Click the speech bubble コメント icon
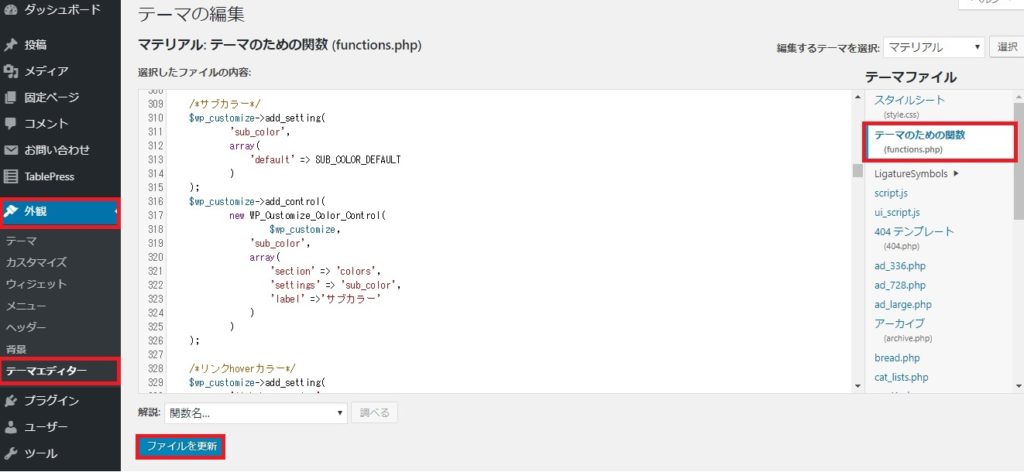1024x472 pixels. pos(10,123)
